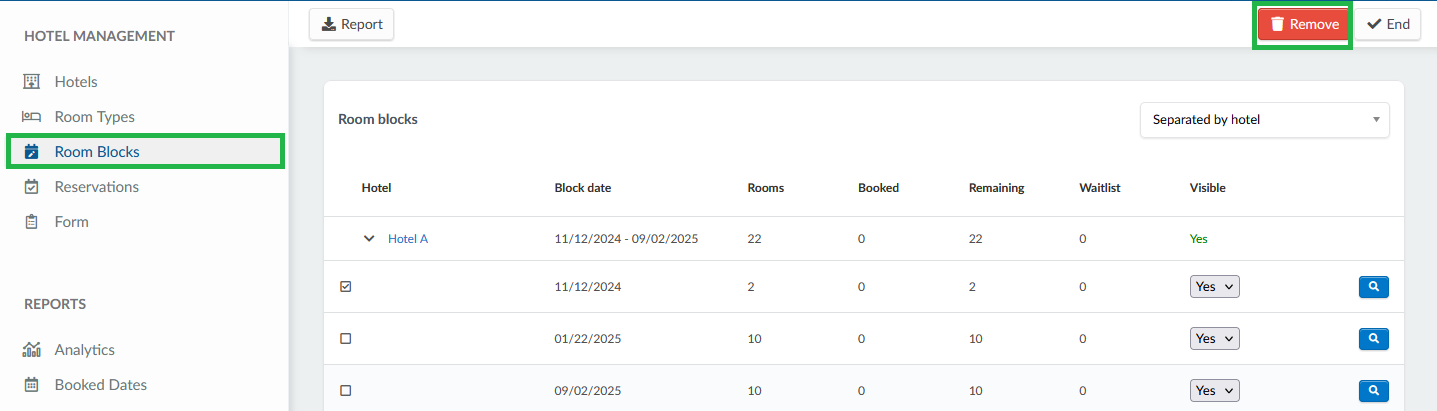The image size is (1437, 411).
Task: Tick the 09/02/2025 room block checkbox
Action: pyautogui.click(x=346, y=390)
